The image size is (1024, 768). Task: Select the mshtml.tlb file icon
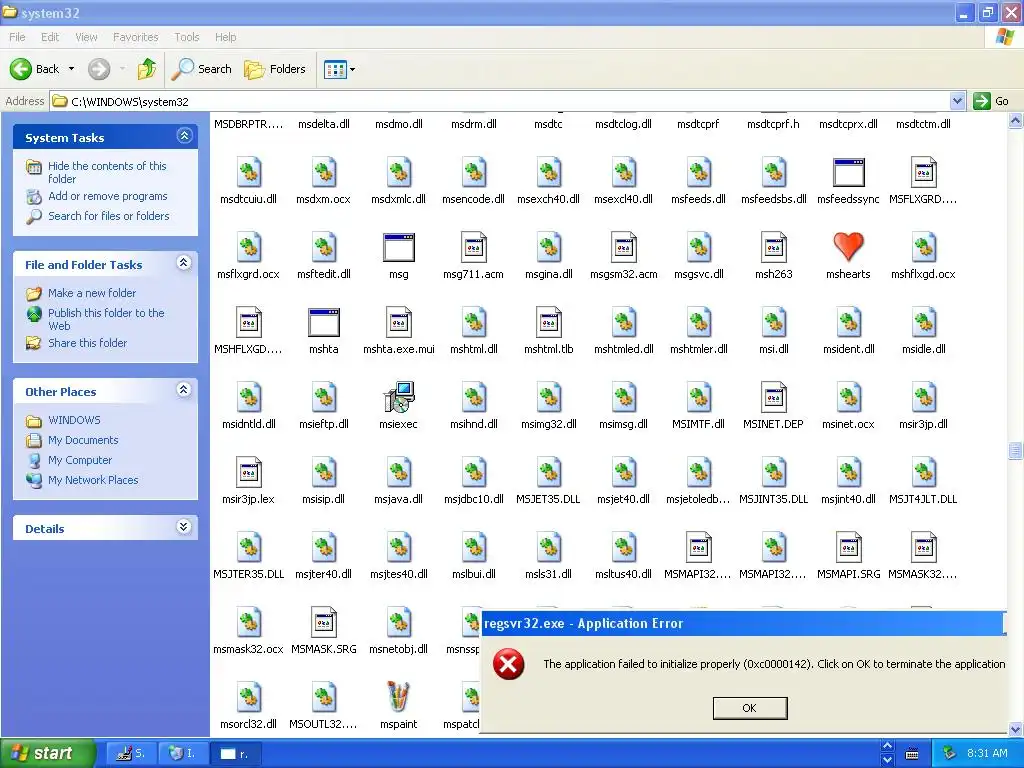(x=549, y=323)
